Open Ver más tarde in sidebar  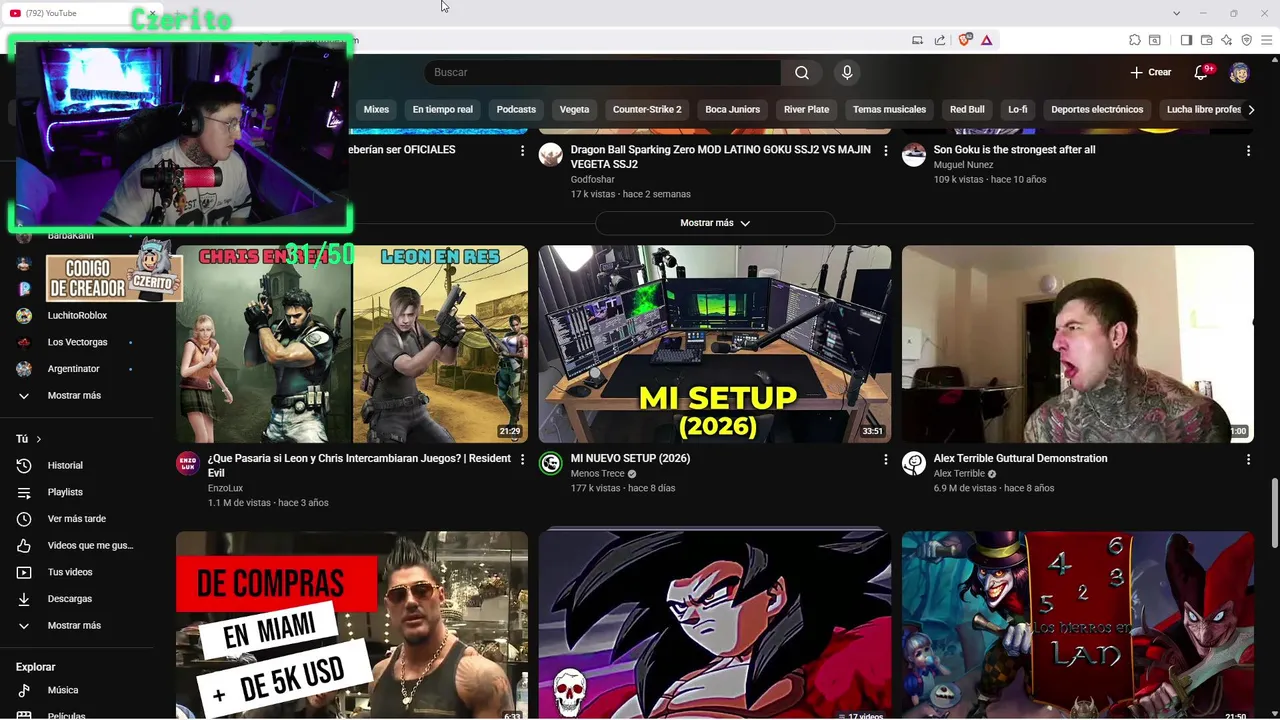click(x=77, y=519)
